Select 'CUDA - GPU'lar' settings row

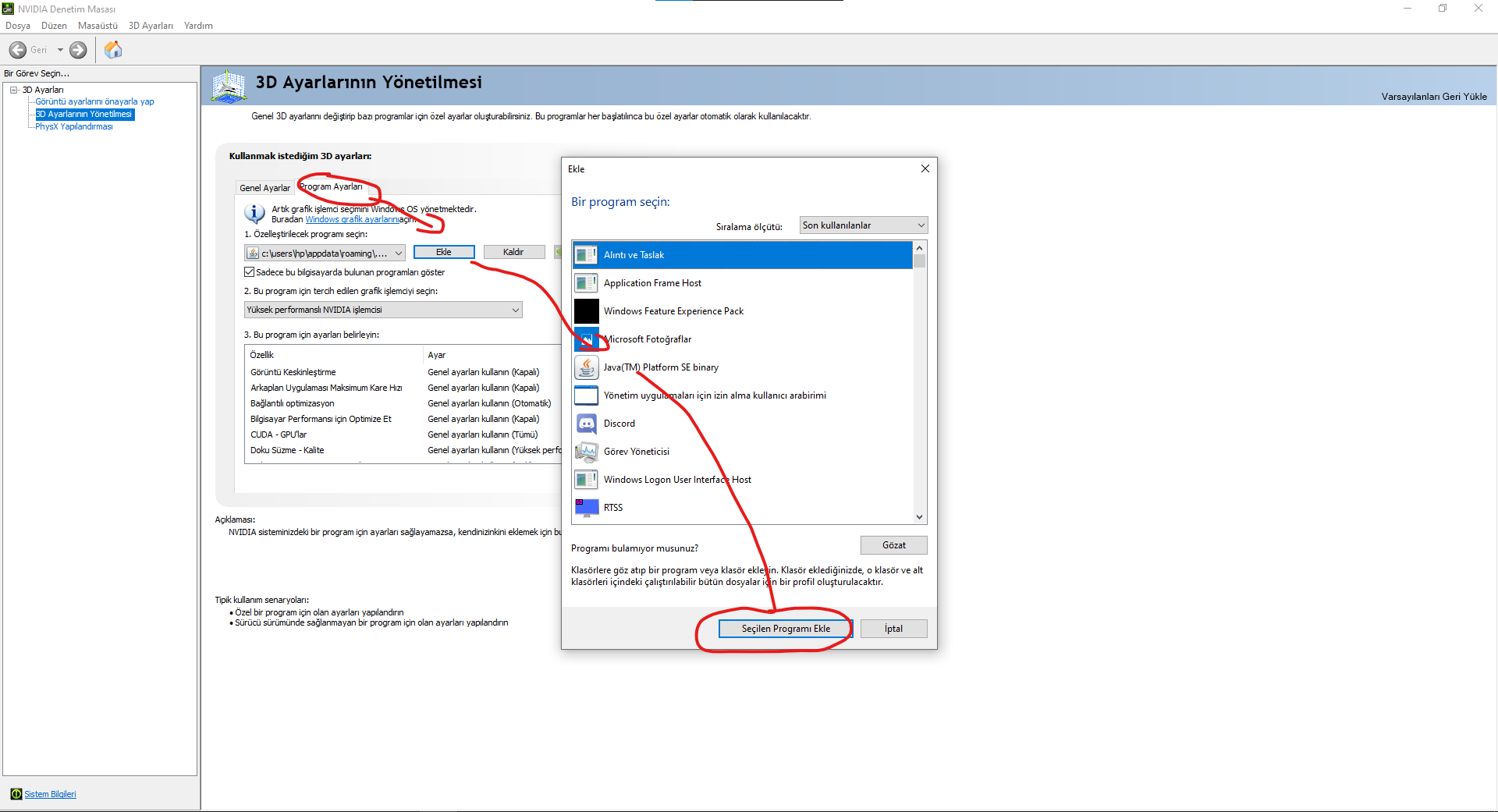(403, 434)
